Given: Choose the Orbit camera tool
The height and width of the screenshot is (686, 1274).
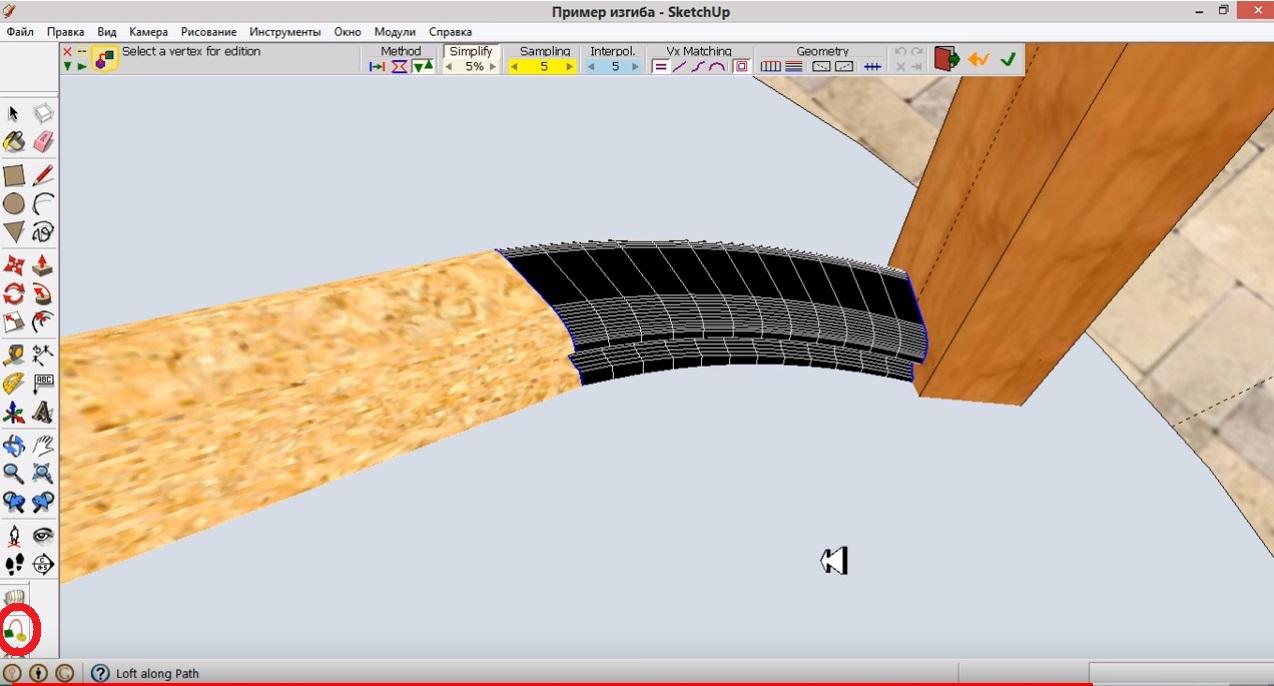Looking at the screenshot, I should click(14, 445).
